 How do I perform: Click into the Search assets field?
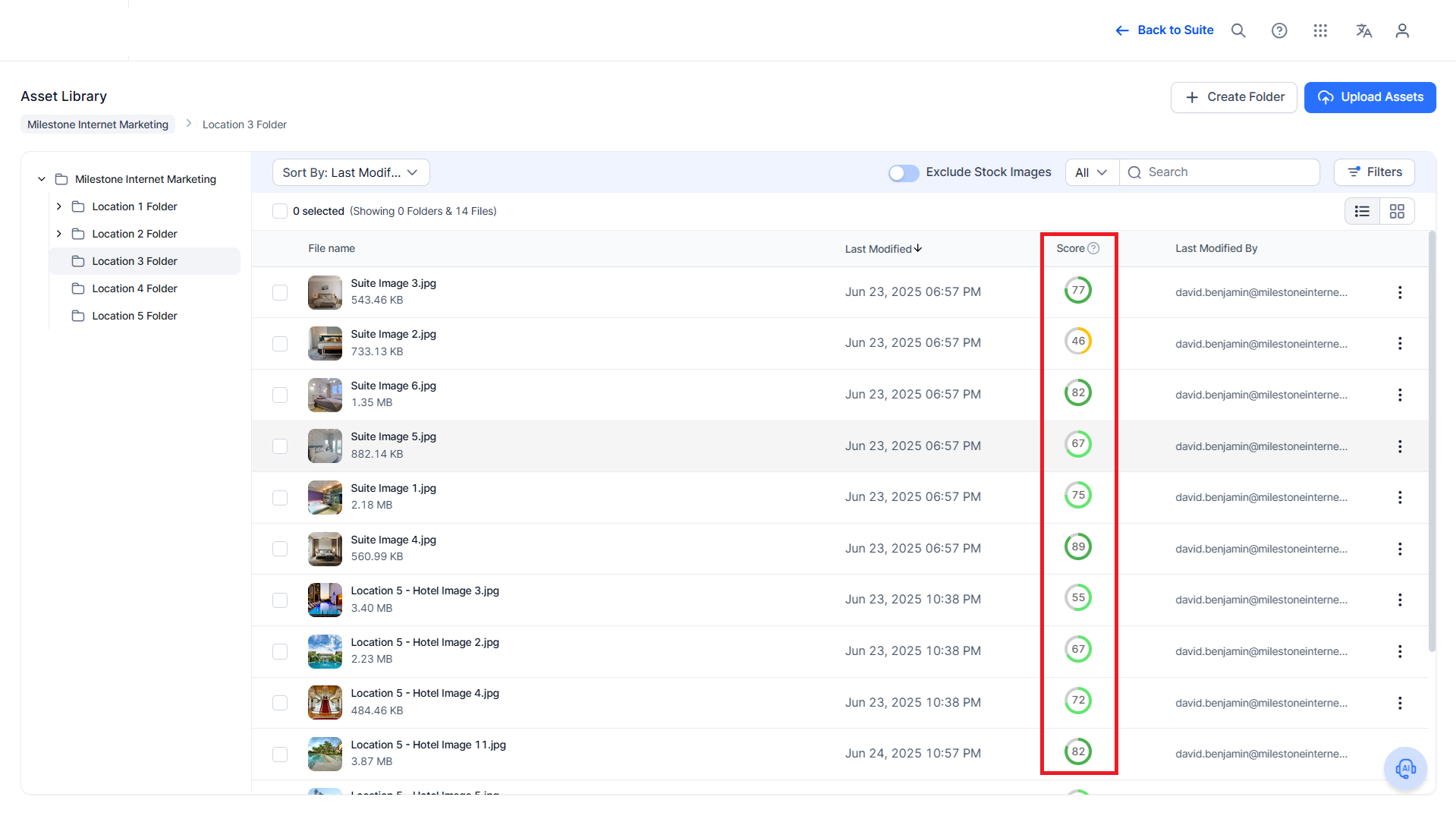1219,172
